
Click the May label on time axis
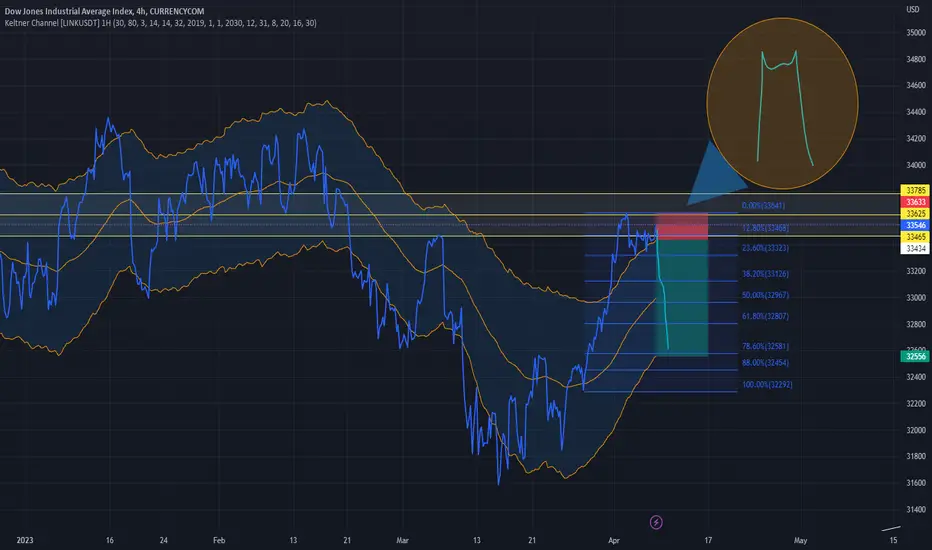pyautogui.click(x=801, y=540)
